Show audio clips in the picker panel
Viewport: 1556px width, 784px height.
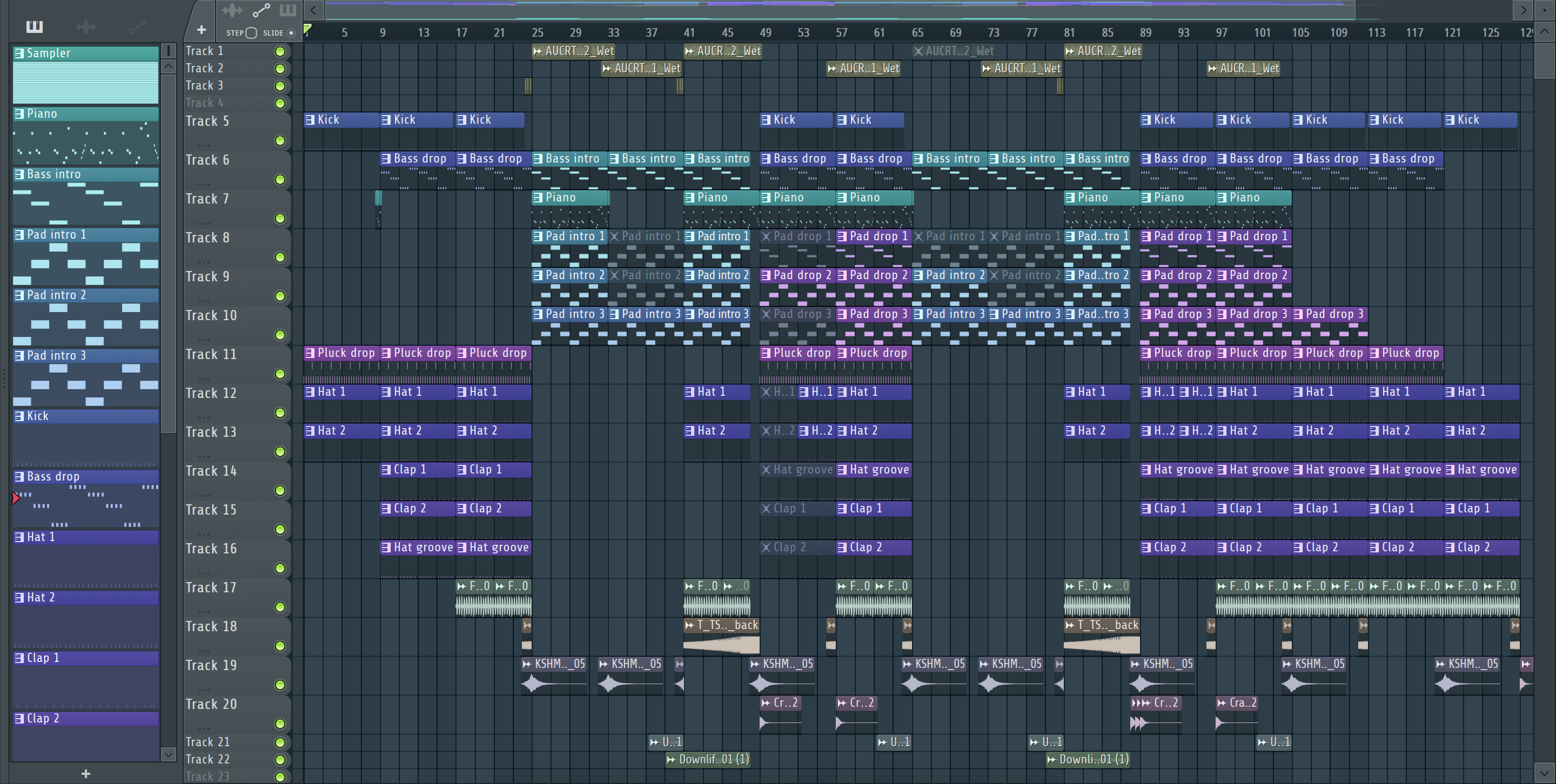point(86,26)
